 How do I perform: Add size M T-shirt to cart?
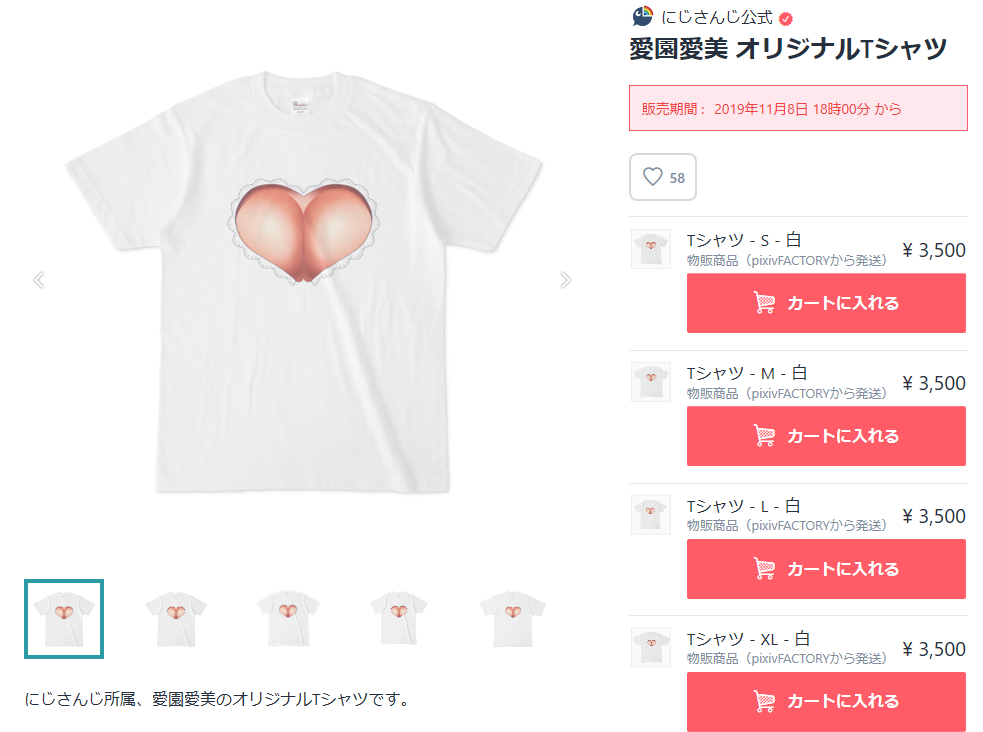(826, 436)
